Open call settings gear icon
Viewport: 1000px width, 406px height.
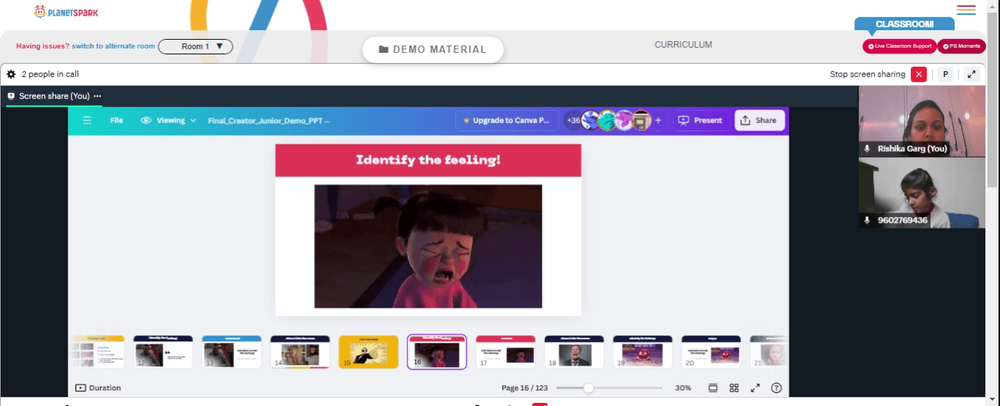(11, 74)
